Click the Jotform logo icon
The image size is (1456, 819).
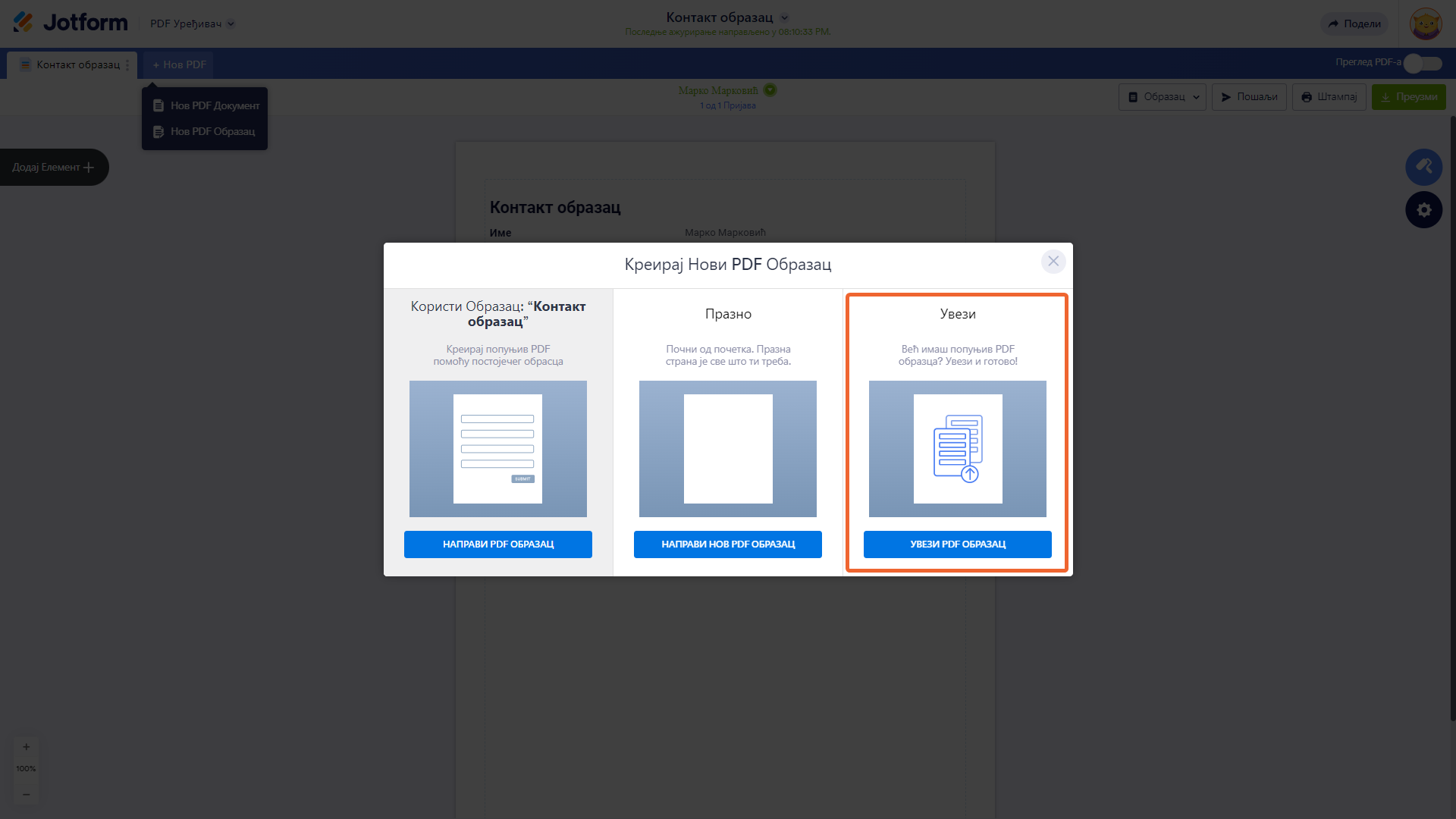pos(24,23)
